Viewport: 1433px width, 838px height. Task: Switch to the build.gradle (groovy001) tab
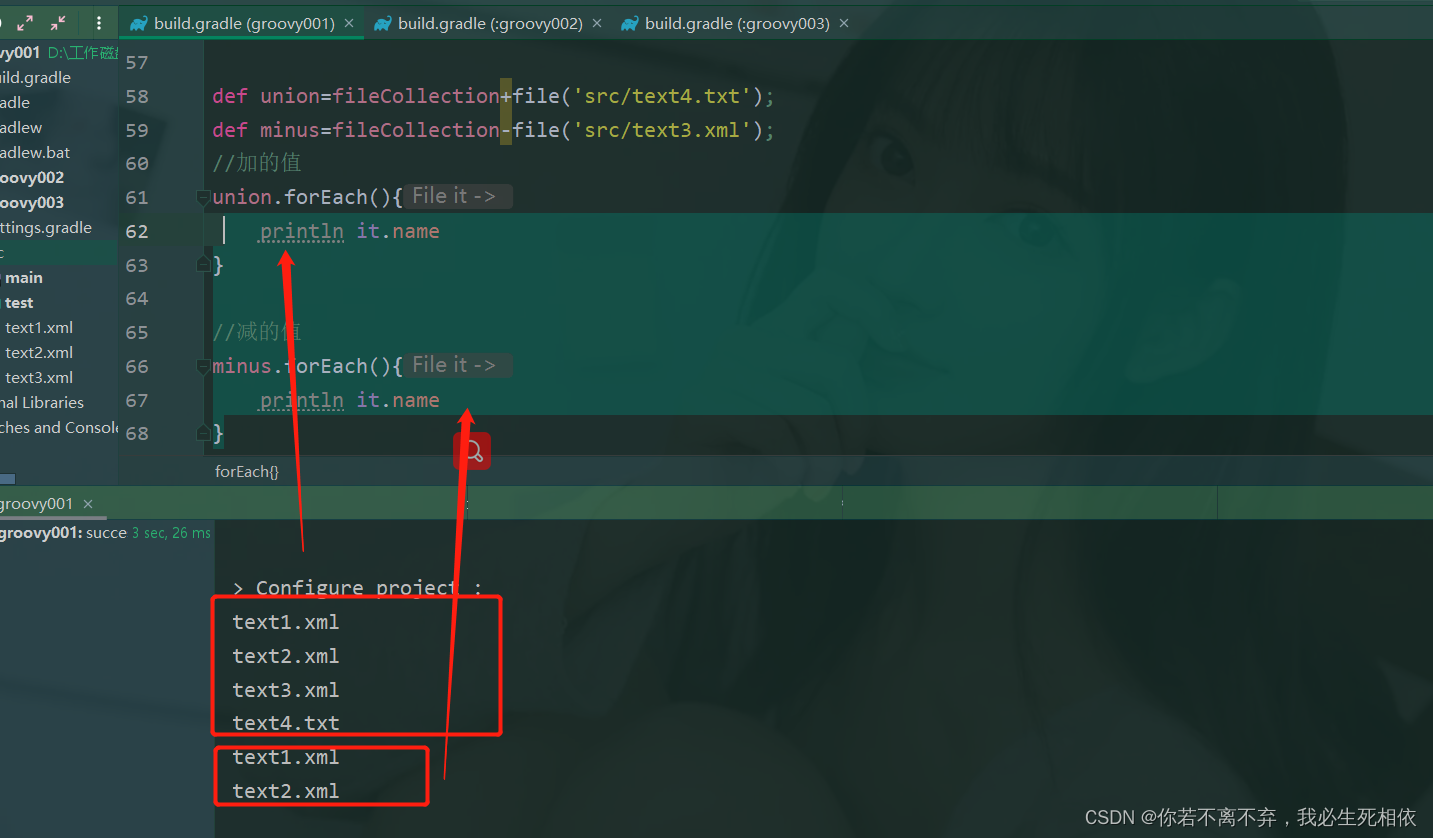point(244,23)
